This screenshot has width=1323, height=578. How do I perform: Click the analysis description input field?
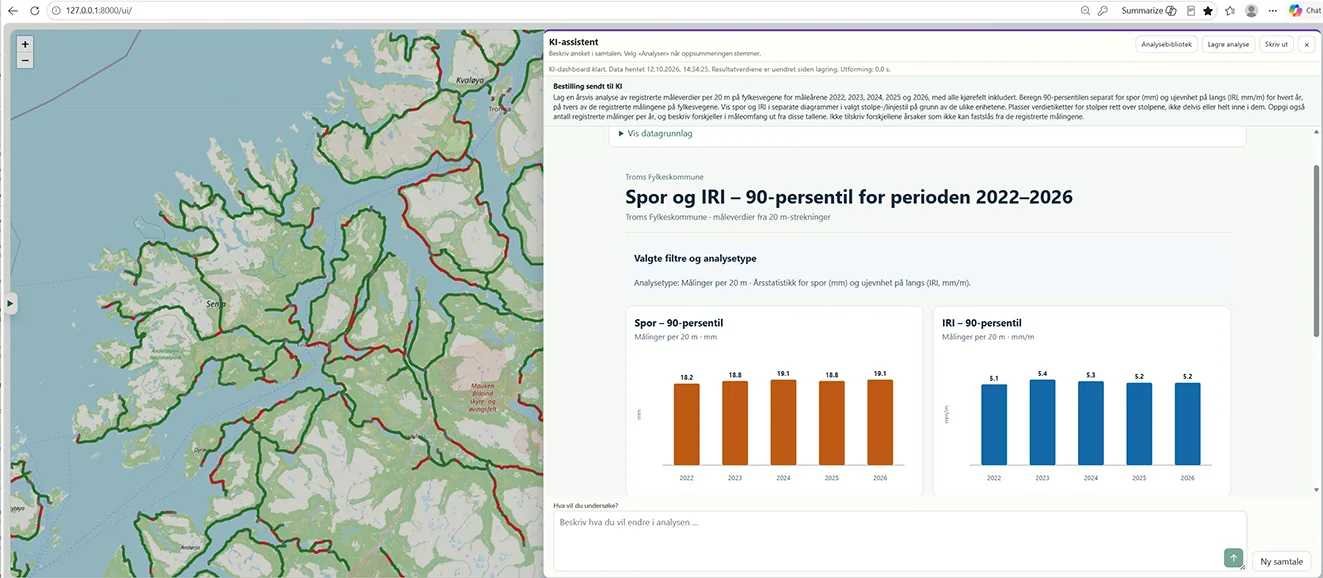pyautogui.click(x=899, y=541)
